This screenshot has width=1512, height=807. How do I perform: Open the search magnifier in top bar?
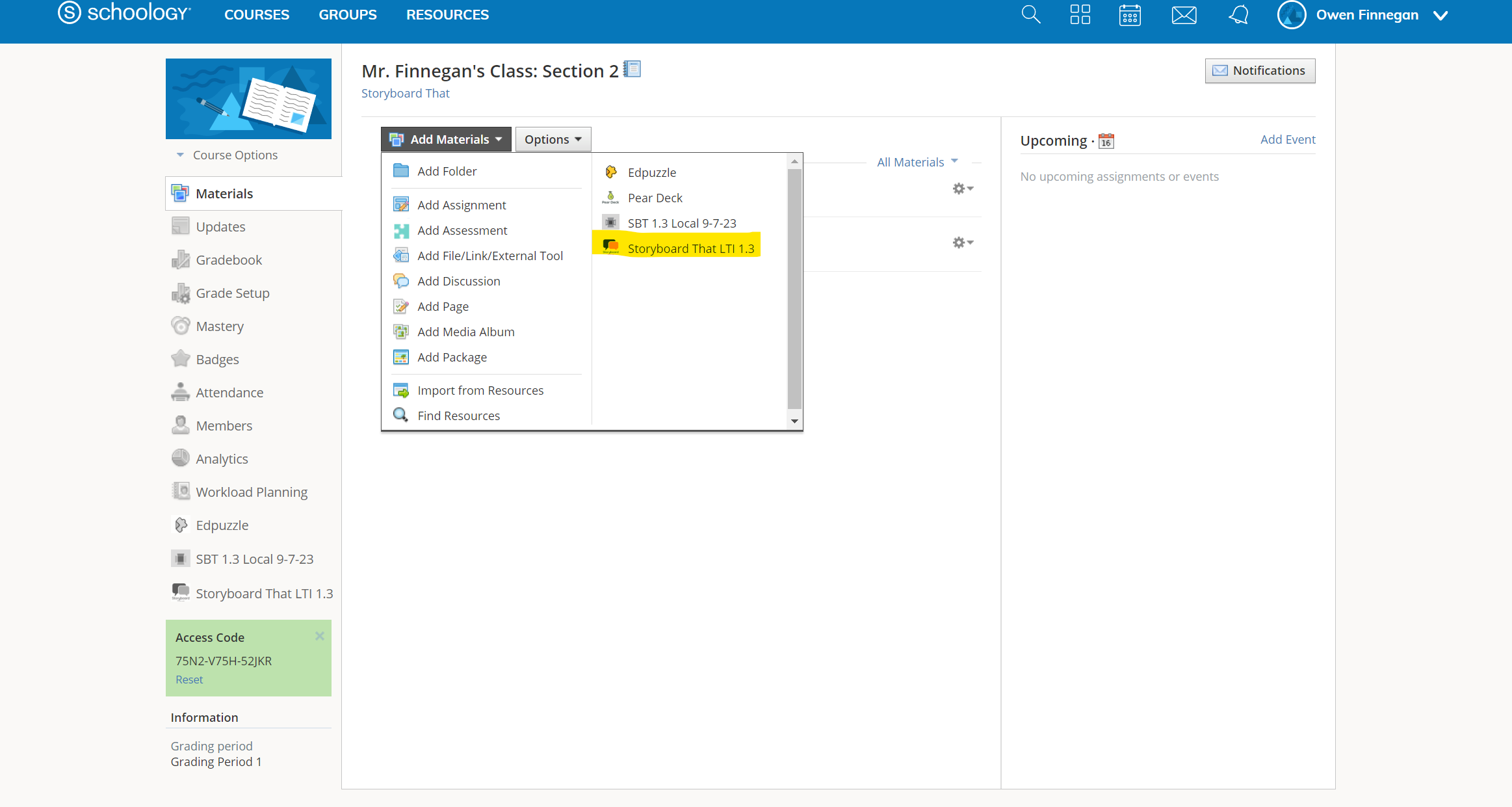pyautogui.click(x=1030, y=14)
